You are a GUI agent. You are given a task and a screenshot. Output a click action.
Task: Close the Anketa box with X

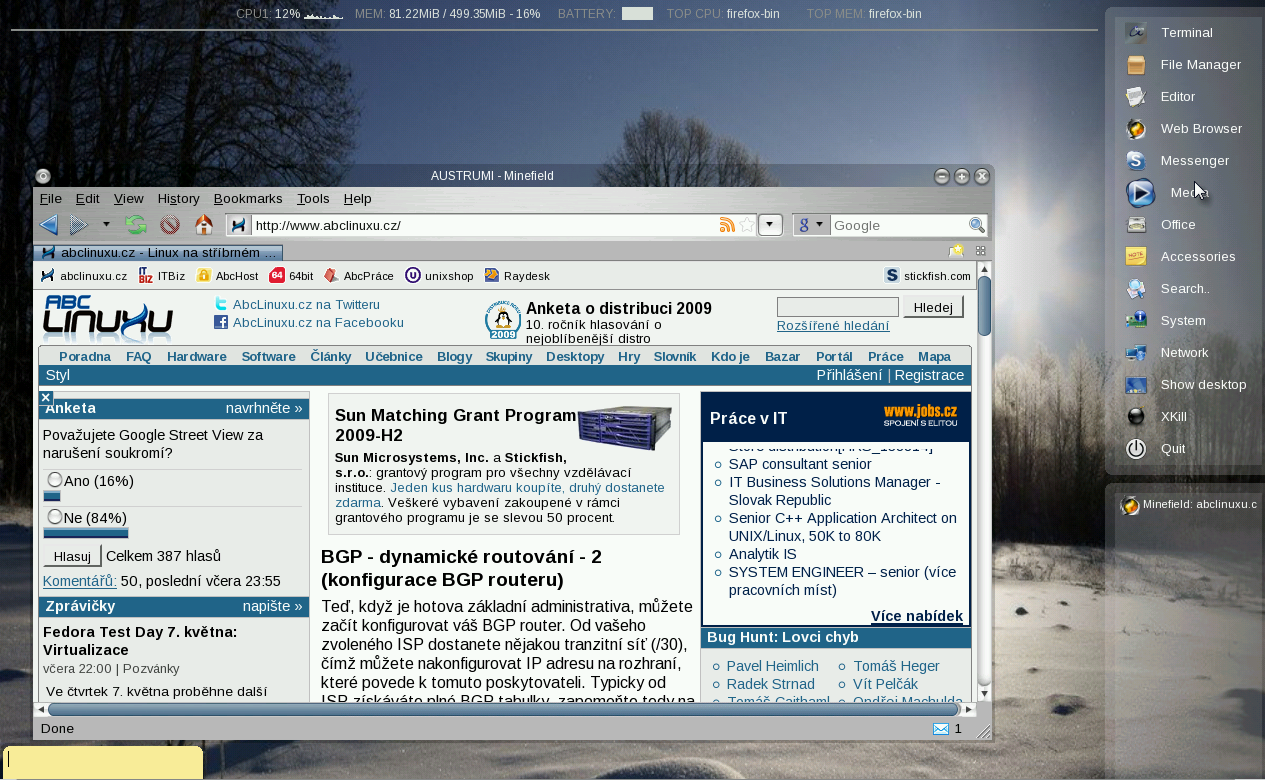click(46, 398)
